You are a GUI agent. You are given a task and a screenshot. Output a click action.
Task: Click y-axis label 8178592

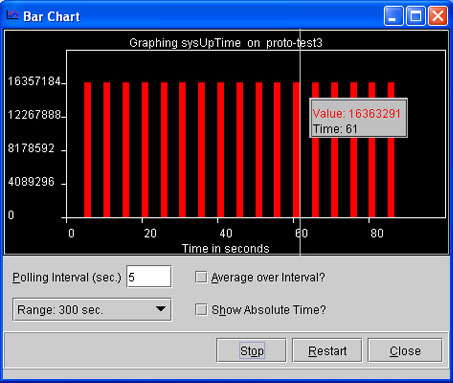31,148
